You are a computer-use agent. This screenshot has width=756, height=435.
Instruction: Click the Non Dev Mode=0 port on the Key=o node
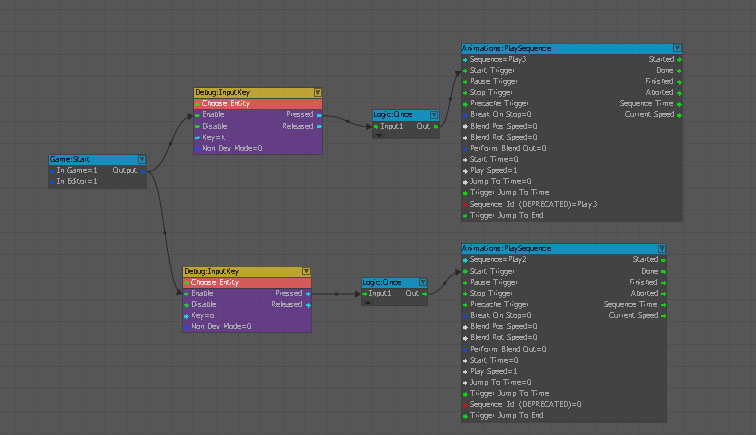(218, 326)
